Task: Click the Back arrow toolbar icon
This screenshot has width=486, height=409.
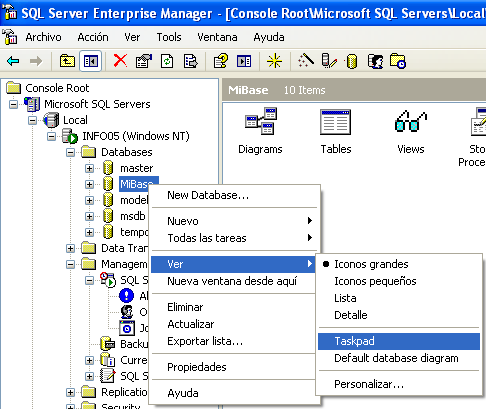Action: click(13, 61)
